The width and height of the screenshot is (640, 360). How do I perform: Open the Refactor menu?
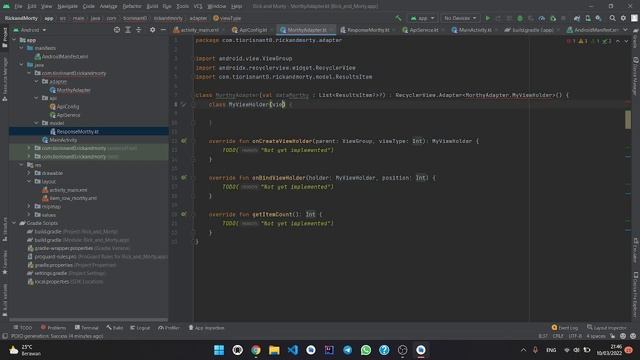tap(132, 6)
